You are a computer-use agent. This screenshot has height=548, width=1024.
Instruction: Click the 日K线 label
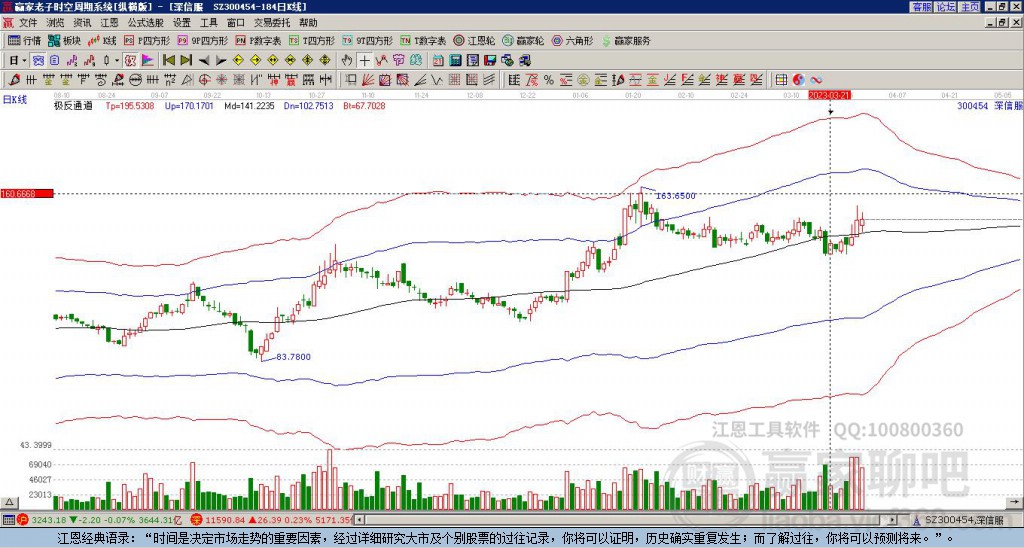15,99
